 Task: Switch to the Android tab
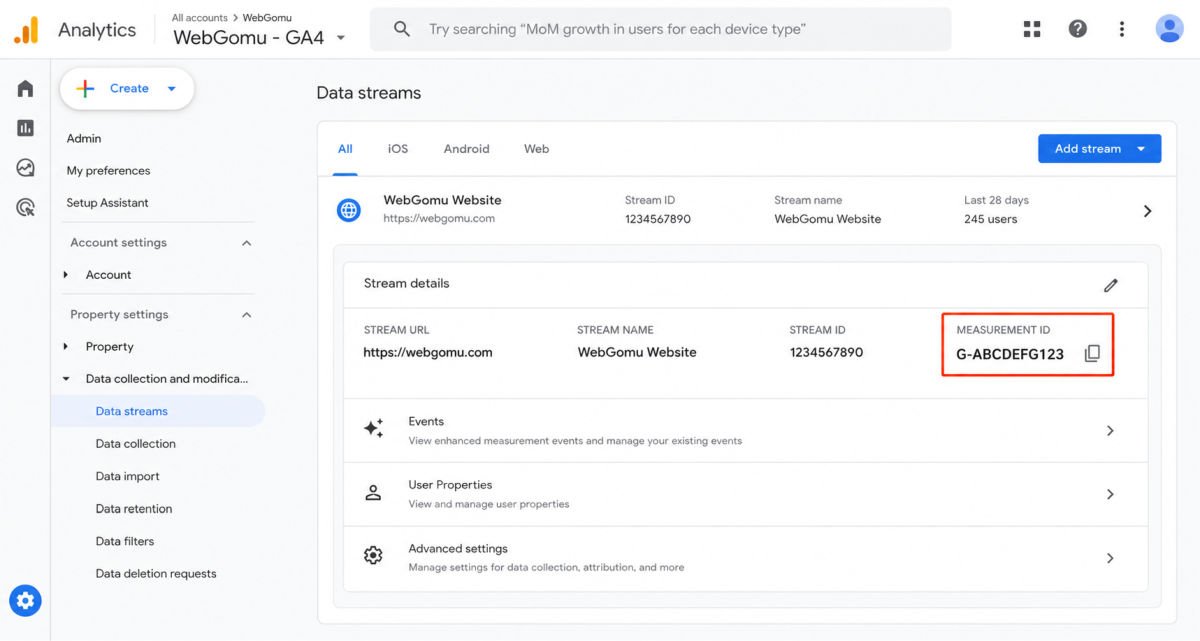coord(467,149)
